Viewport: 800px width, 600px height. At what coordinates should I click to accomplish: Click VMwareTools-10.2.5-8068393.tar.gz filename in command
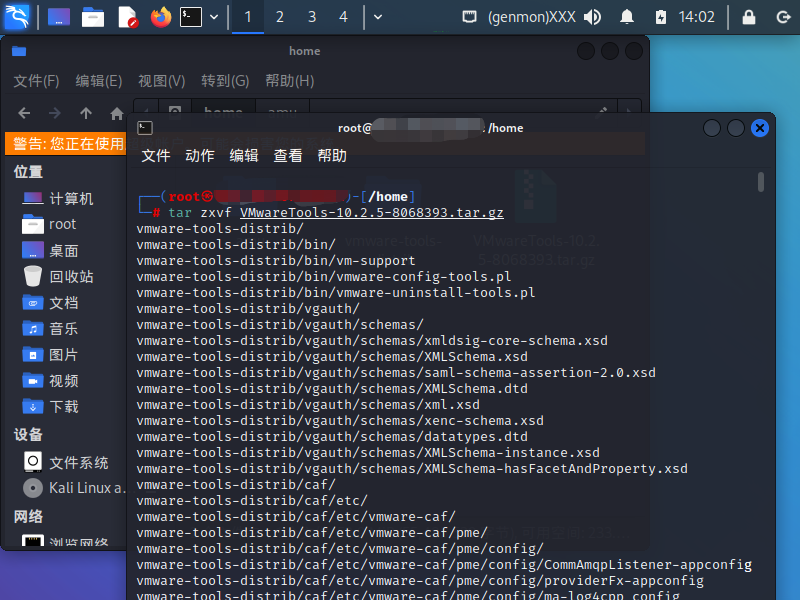click(x=371, y=213)
